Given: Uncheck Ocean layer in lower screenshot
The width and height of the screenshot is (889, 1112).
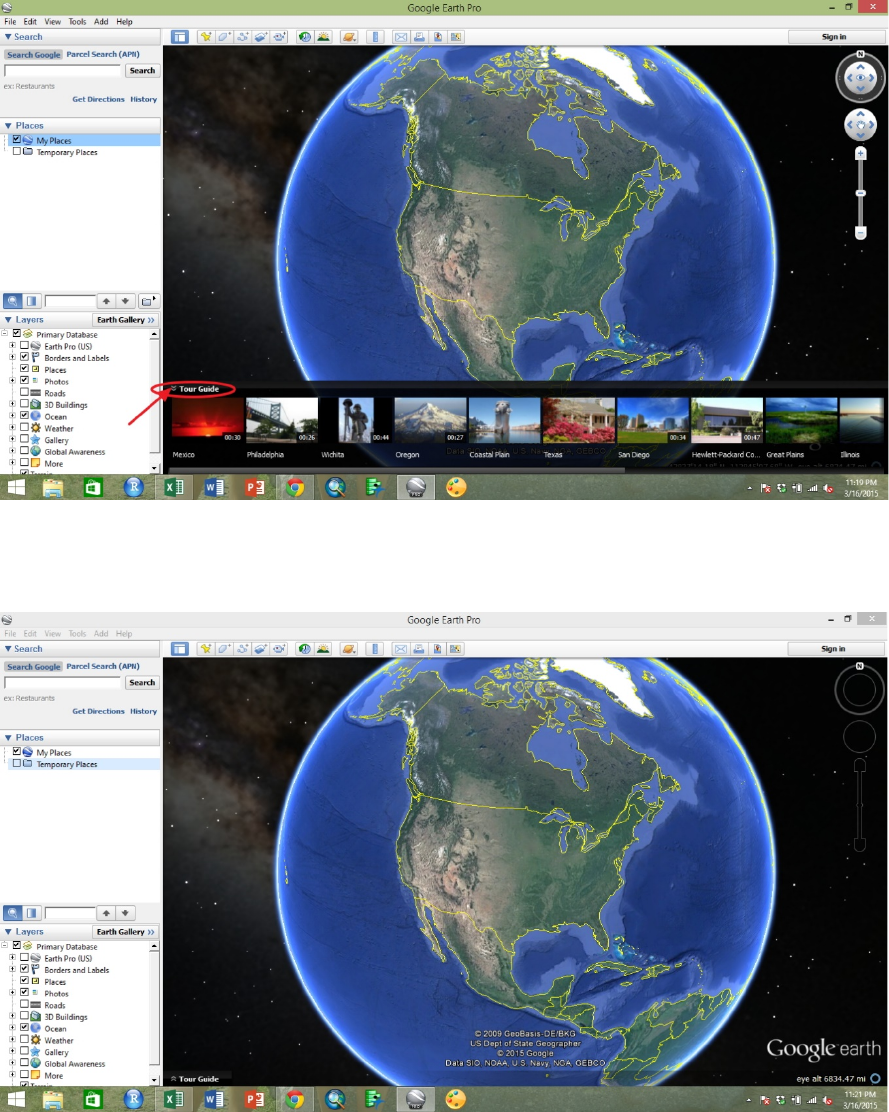Looking at the screenshot, I should [x=25, y=1027].
